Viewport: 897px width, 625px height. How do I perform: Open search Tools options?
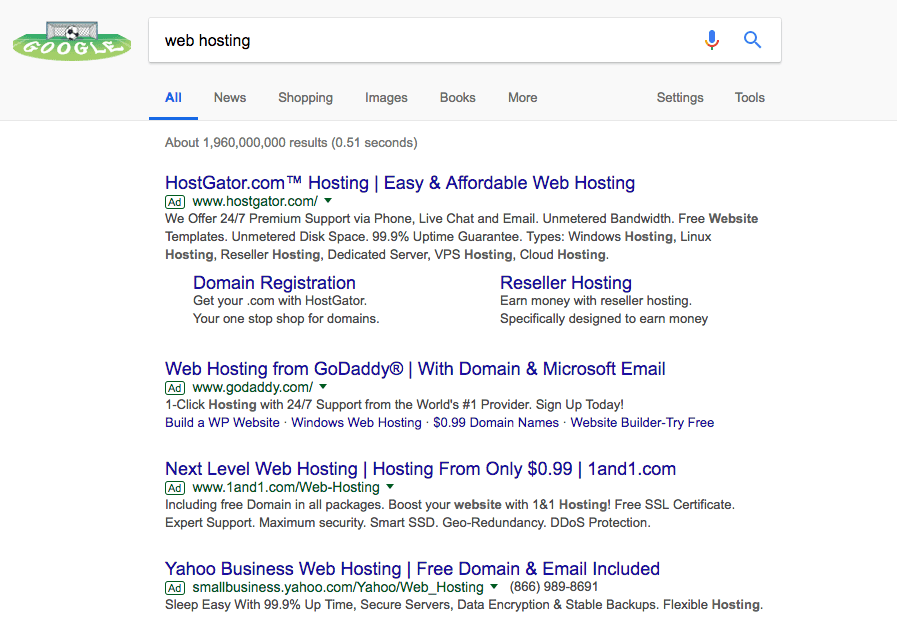coord(750,98)
